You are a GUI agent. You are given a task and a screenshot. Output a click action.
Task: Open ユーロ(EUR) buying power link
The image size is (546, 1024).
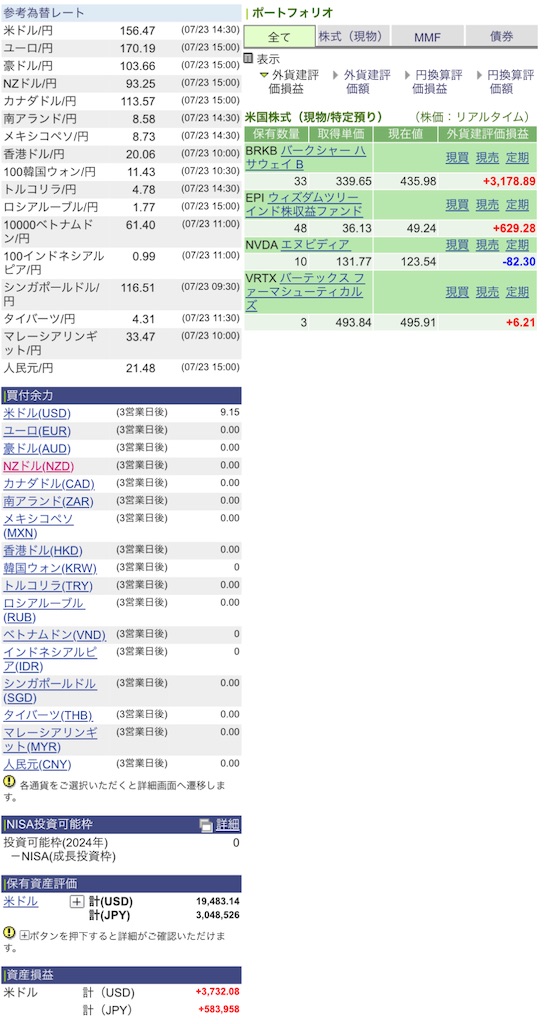(x=37, y=431)
